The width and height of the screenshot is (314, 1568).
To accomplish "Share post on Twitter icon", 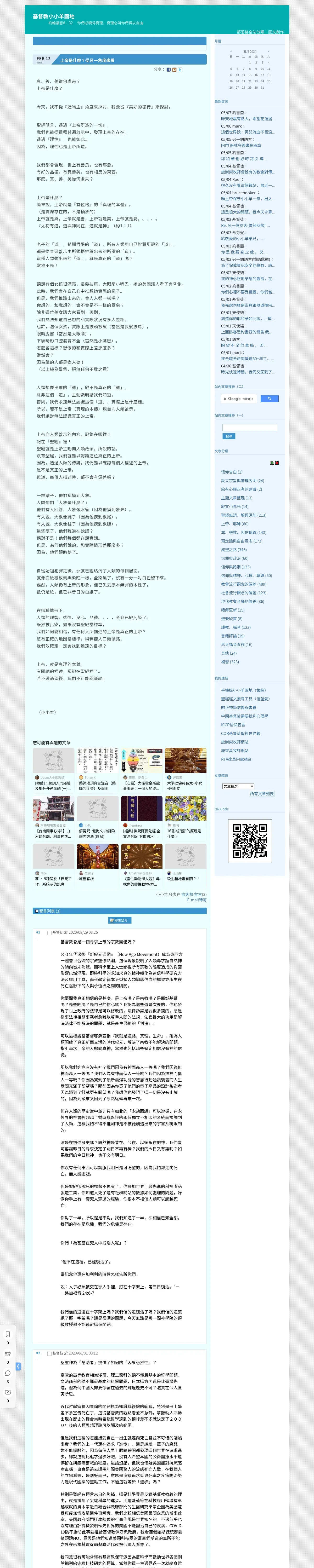I will click(x=180, y=70).
